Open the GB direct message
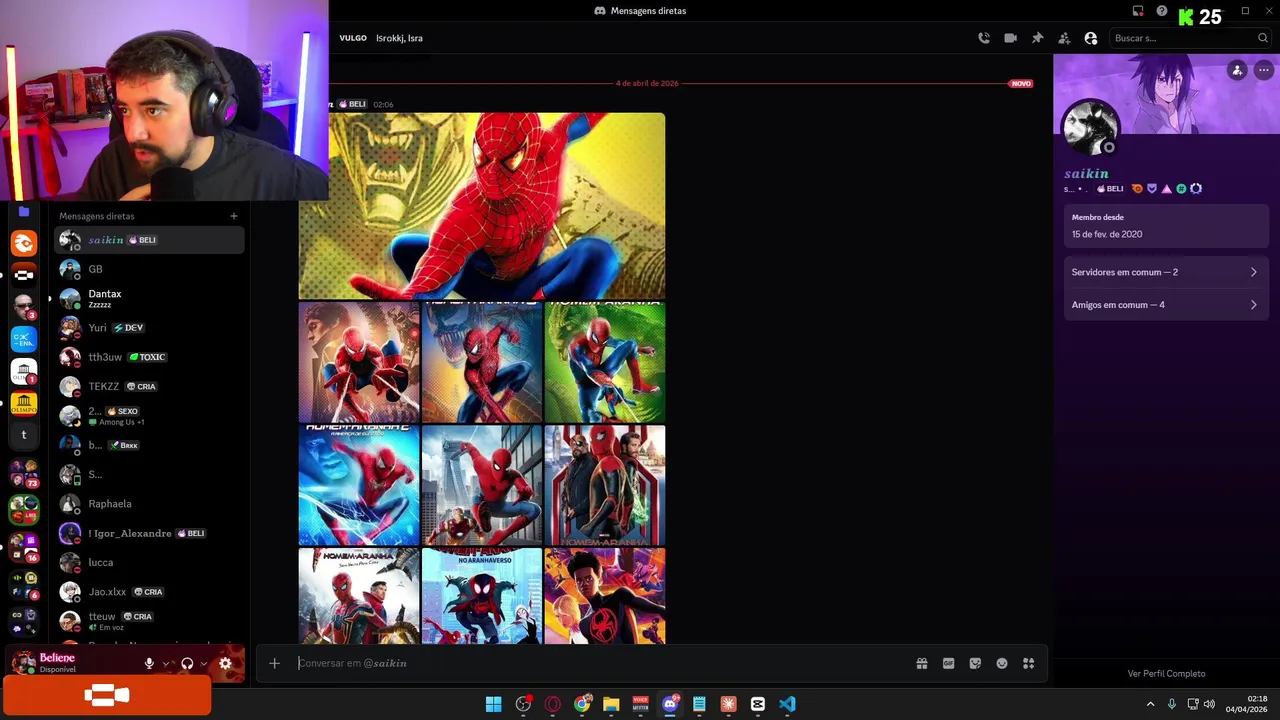 coord(149,269)
